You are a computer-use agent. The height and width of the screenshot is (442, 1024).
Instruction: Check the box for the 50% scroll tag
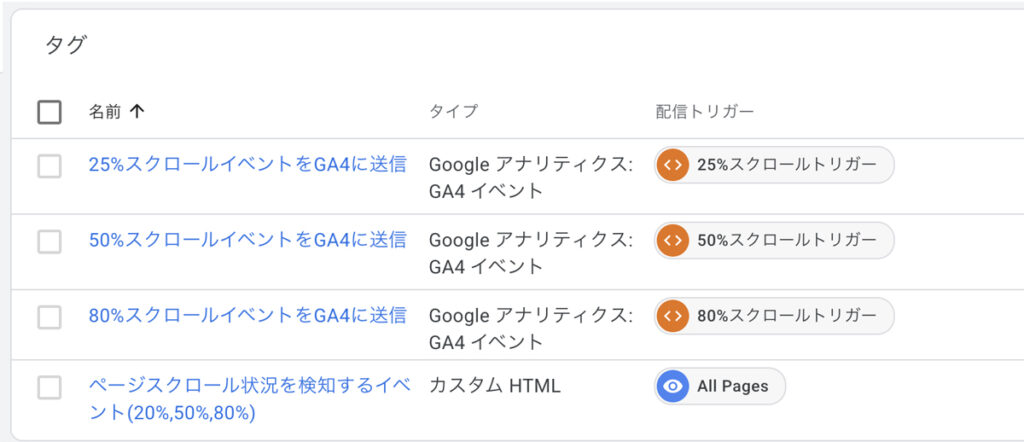click(x=50, y=242)
